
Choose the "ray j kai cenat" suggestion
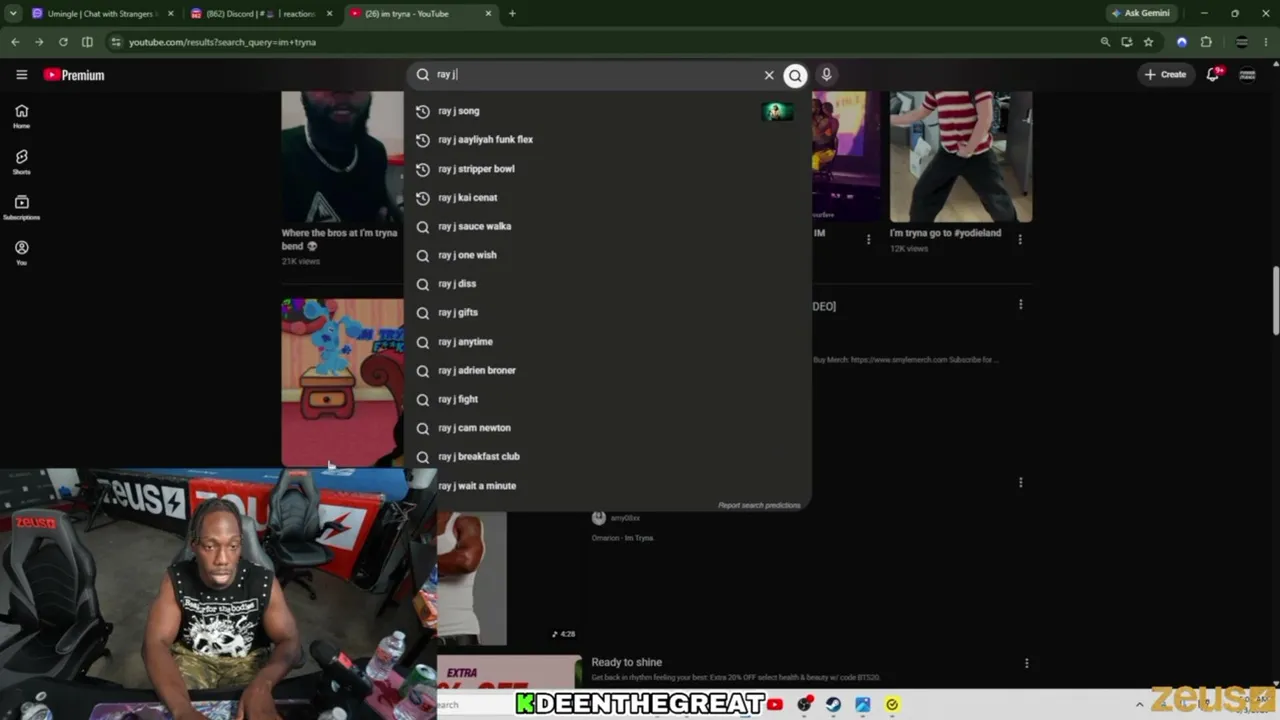[x=607, y=198]
